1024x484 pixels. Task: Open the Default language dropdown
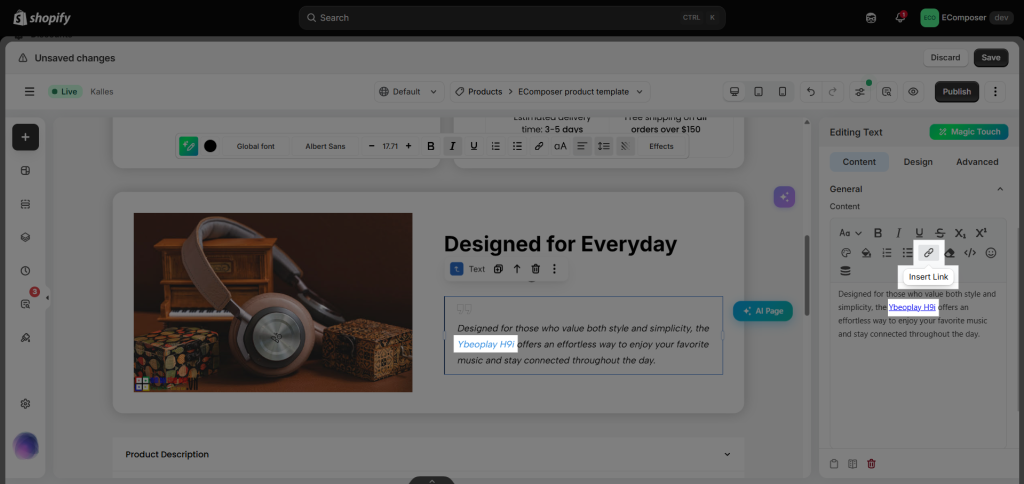tap(409, 91)
